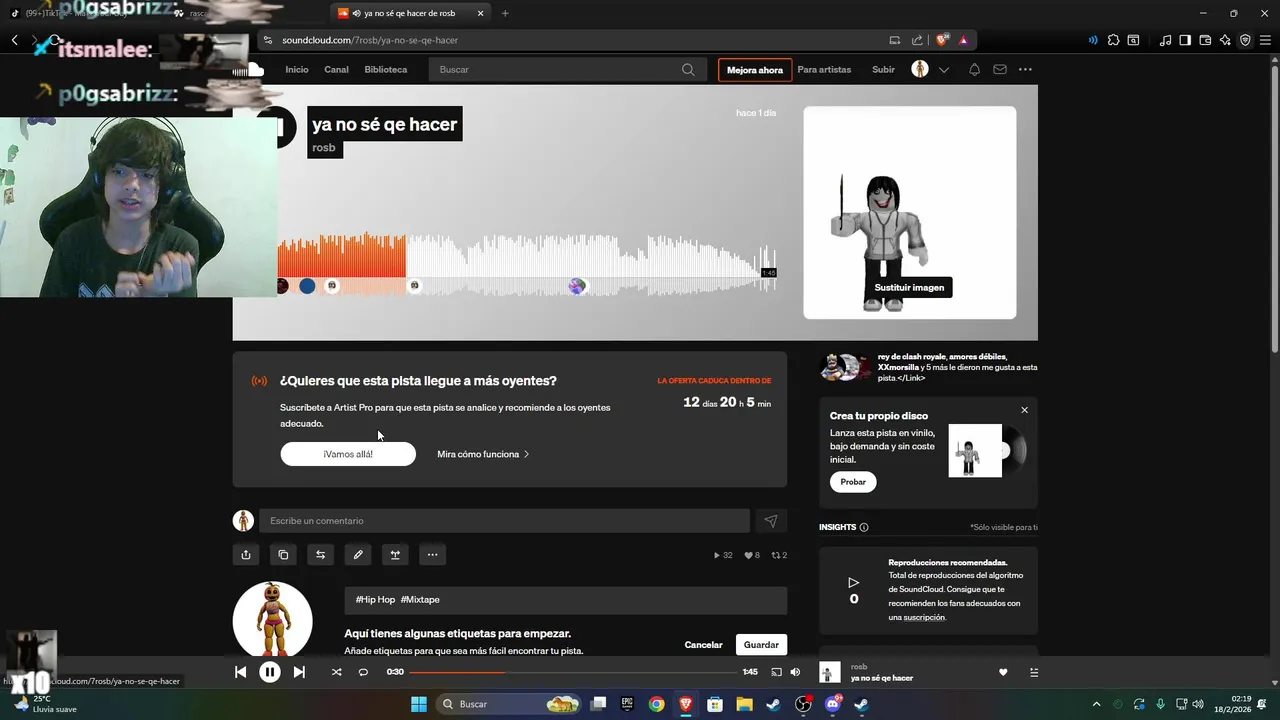Open the suscripción link
Viewport: 1280px width, 720px height.
(924, 617)
